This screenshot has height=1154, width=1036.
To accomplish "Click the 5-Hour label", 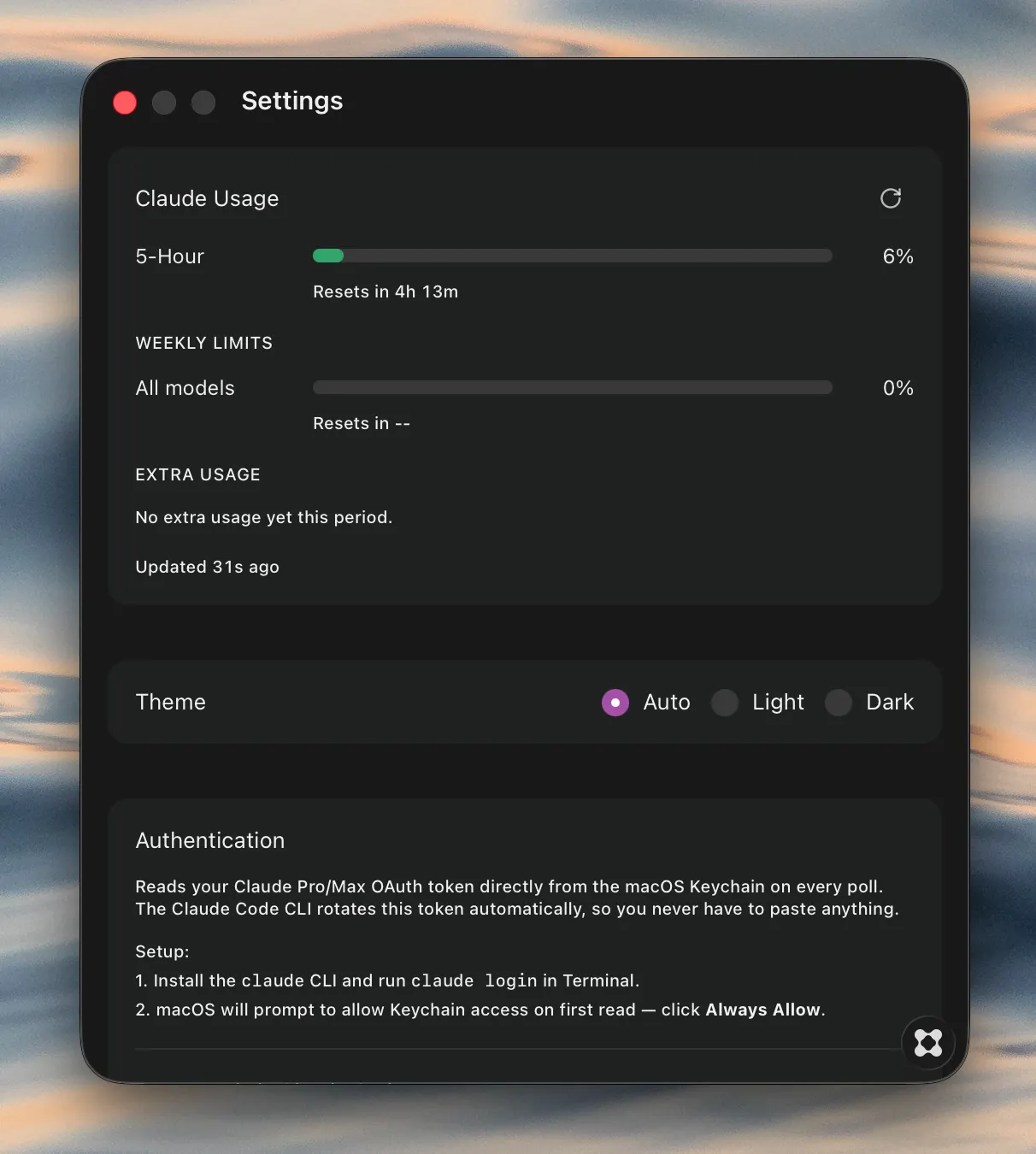I will tap(170, 256).
